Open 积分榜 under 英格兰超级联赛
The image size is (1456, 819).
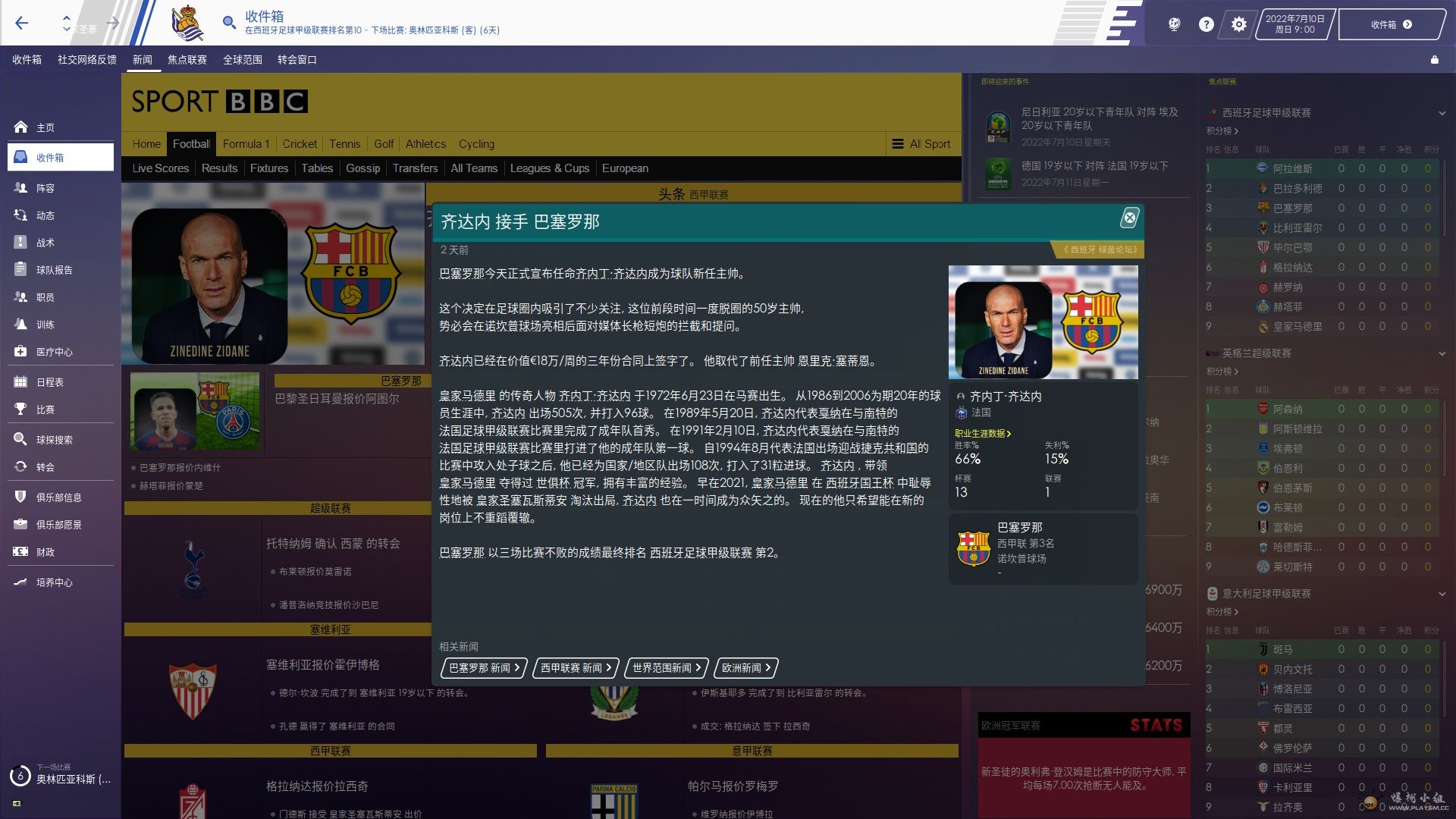(1222, 372)
